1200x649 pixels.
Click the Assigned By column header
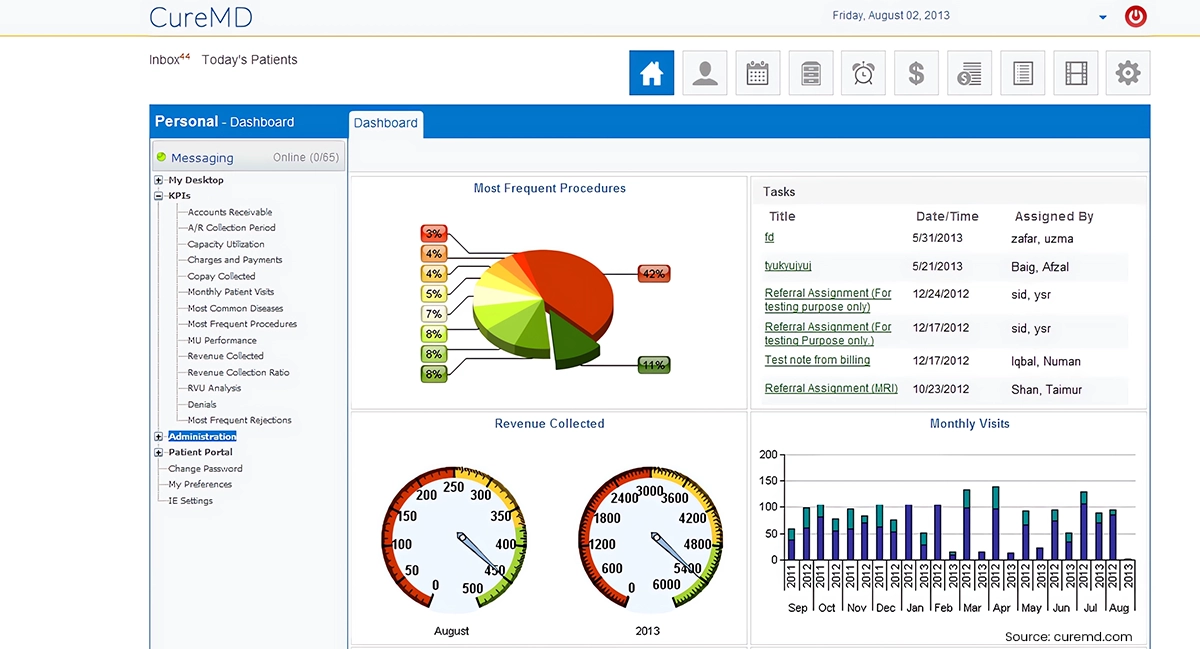tap(1054, 216)
